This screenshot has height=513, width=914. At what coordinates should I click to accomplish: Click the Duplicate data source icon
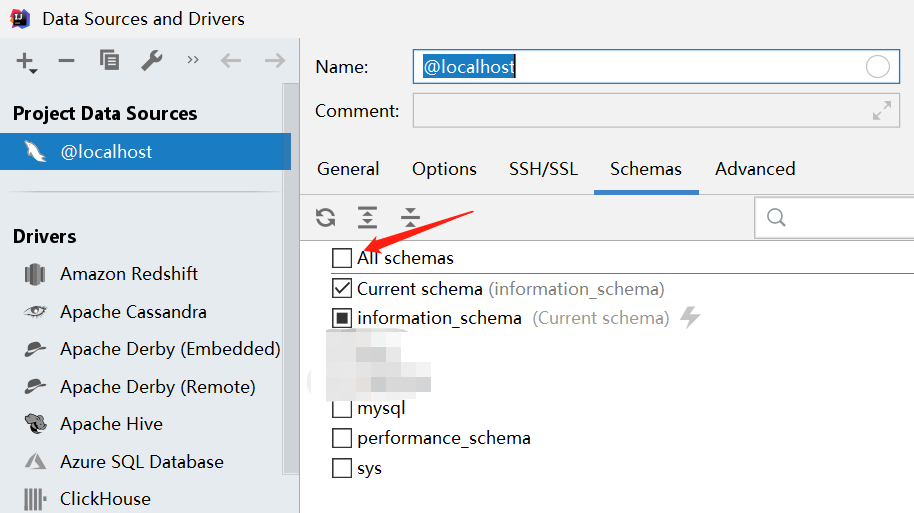(109, 60)
